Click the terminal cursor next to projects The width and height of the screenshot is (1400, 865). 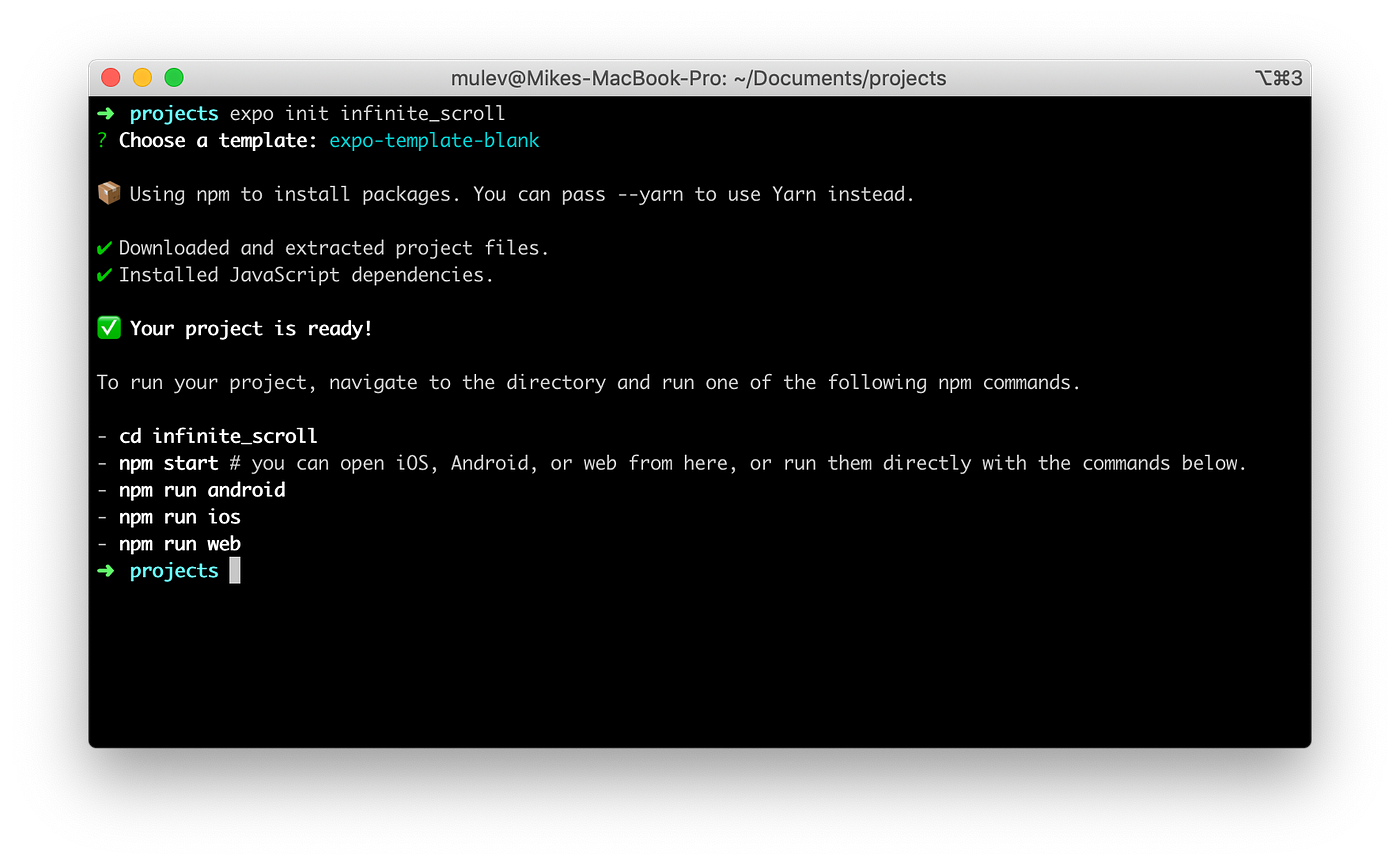tap(236, 570)
